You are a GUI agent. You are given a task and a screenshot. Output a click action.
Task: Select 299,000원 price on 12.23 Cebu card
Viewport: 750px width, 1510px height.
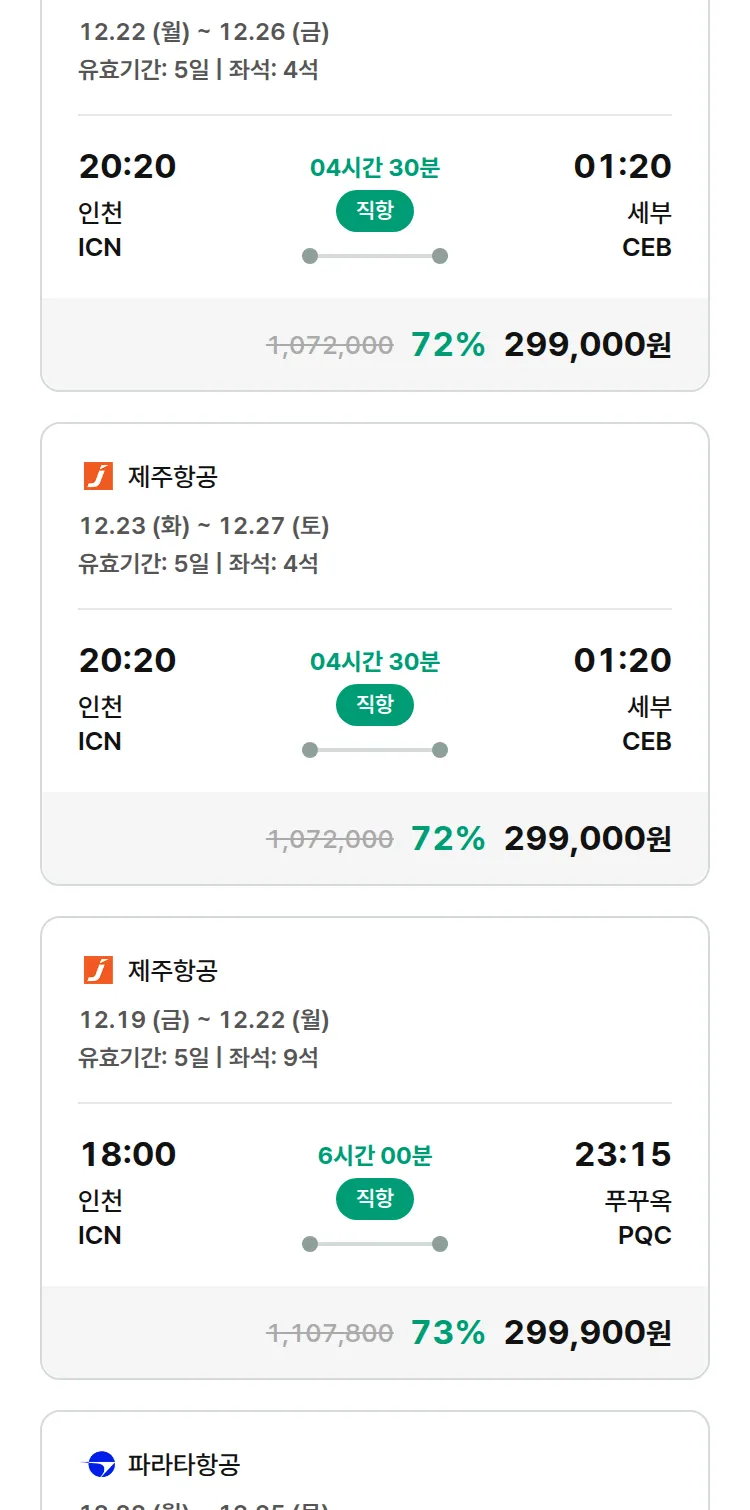tap(587, 838)
